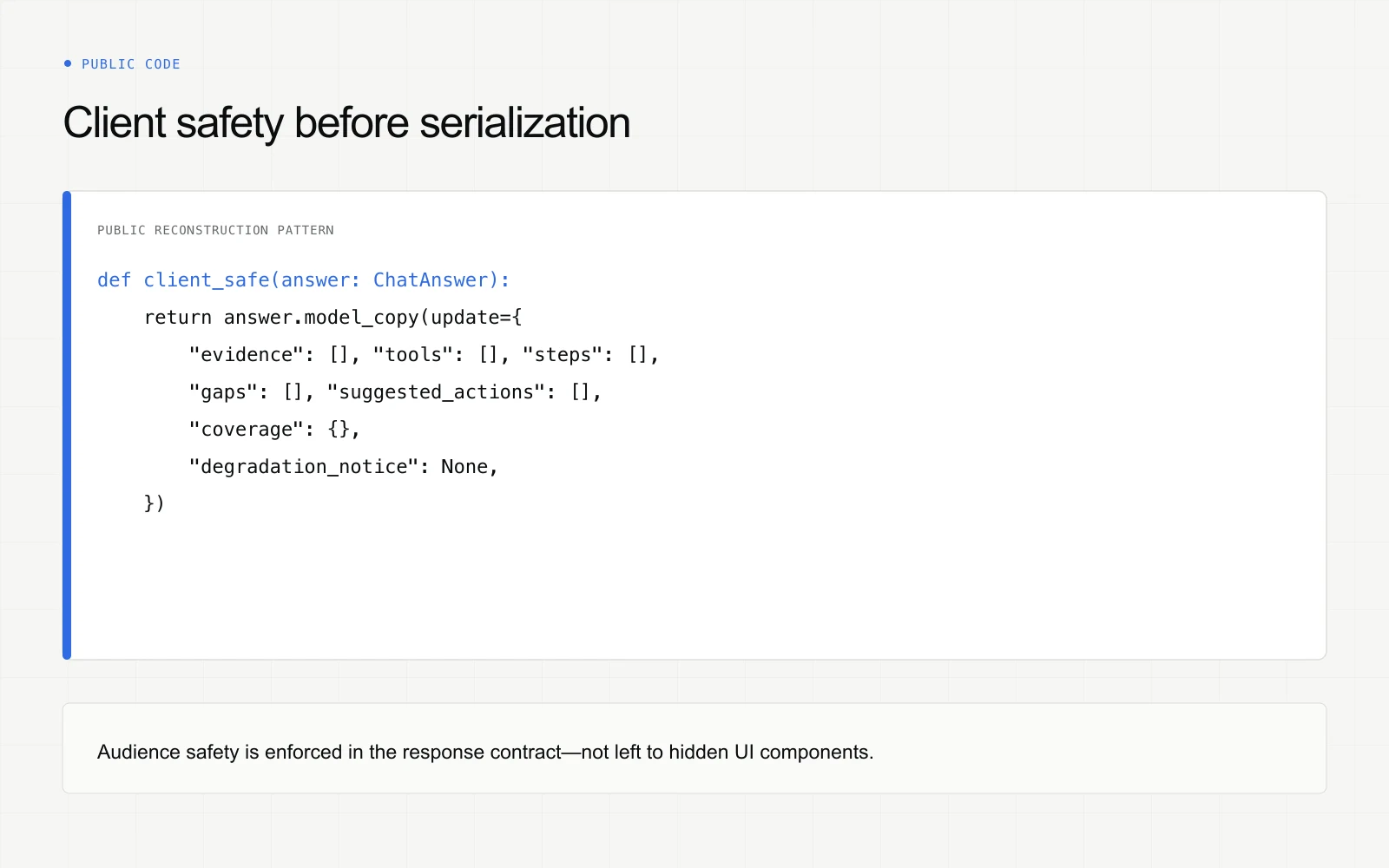
Task: Click the "tools" key in the code
Action: pyautogui.click(x=413, y=355)
